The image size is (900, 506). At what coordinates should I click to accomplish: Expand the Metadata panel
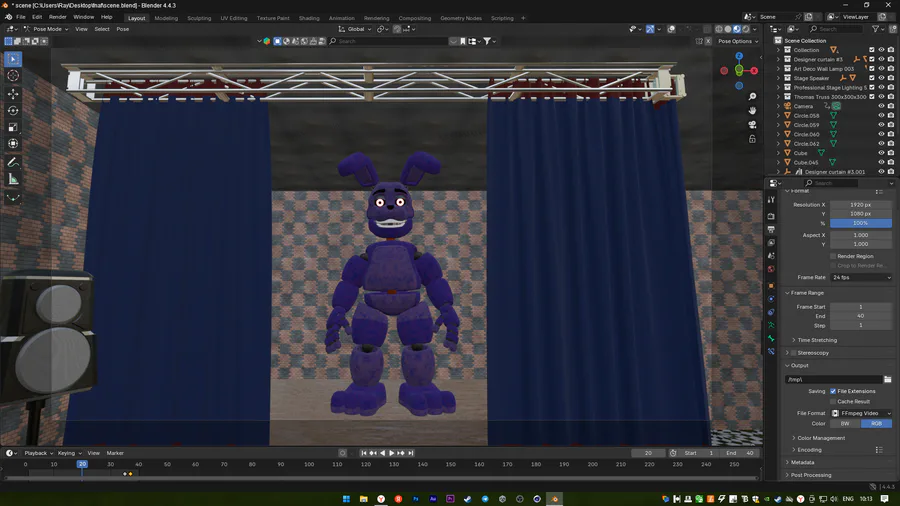tap(802, 462)
